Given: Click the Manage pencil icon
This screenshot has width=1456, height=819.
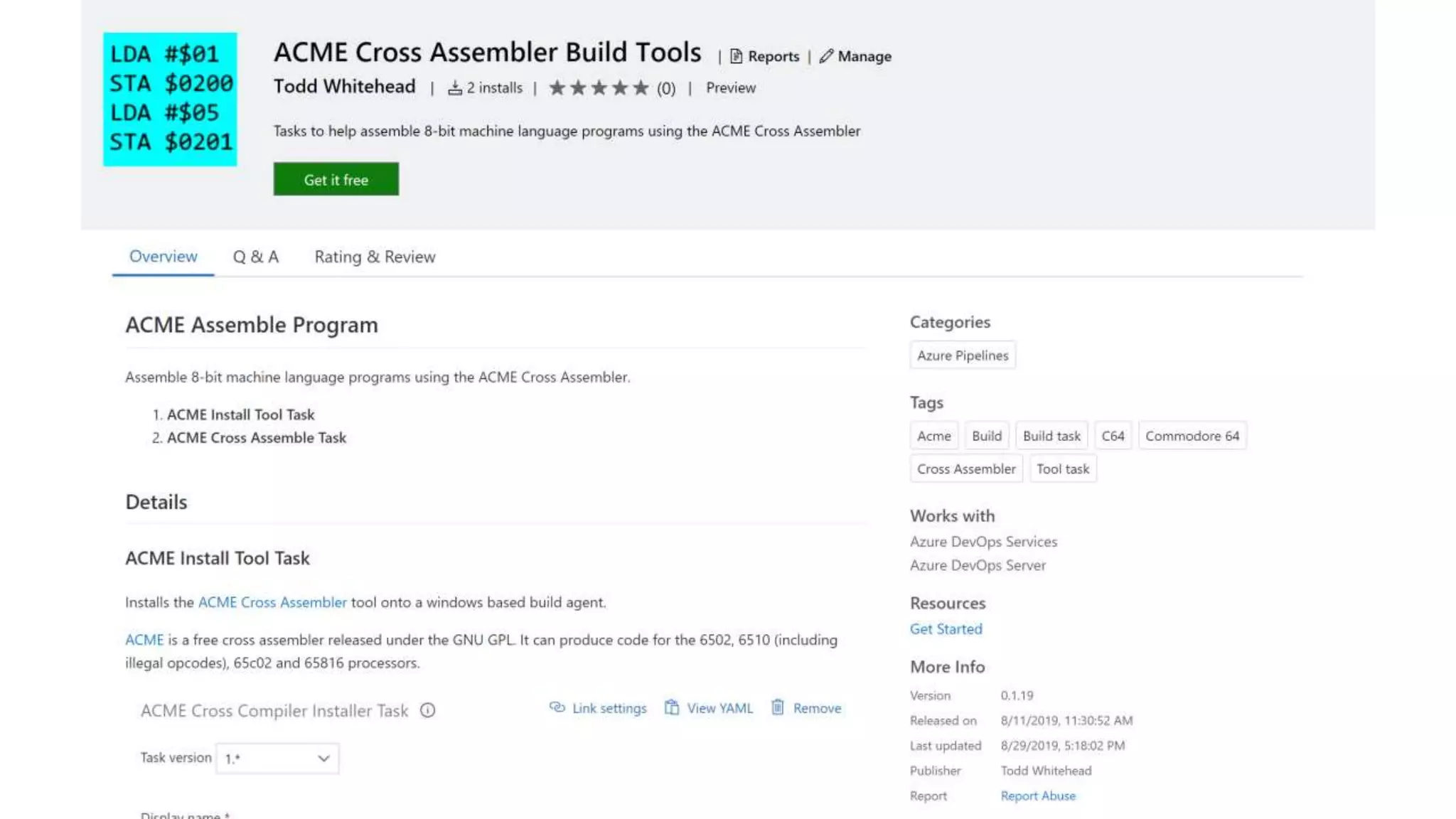Looking at the screenshot, I should coord(825,56).
